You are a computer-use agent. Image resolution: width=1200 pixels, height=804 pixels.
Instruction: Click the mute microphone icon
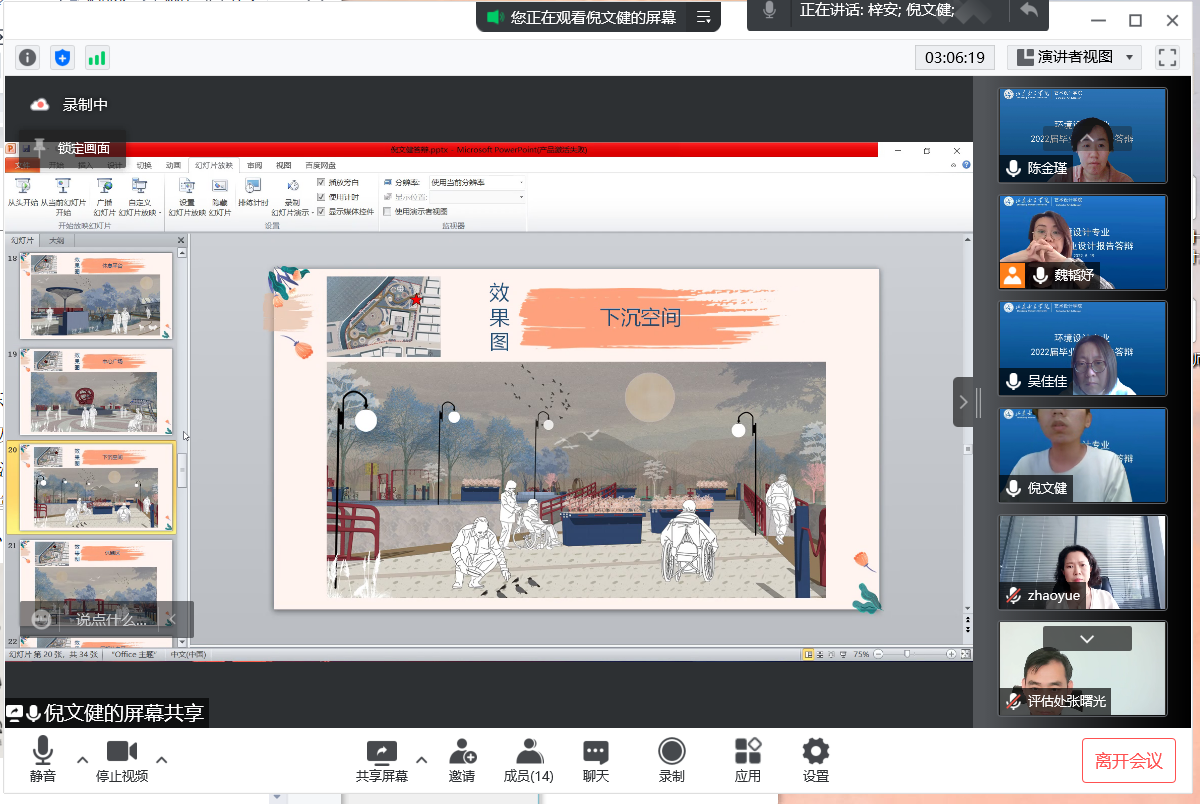42,752
